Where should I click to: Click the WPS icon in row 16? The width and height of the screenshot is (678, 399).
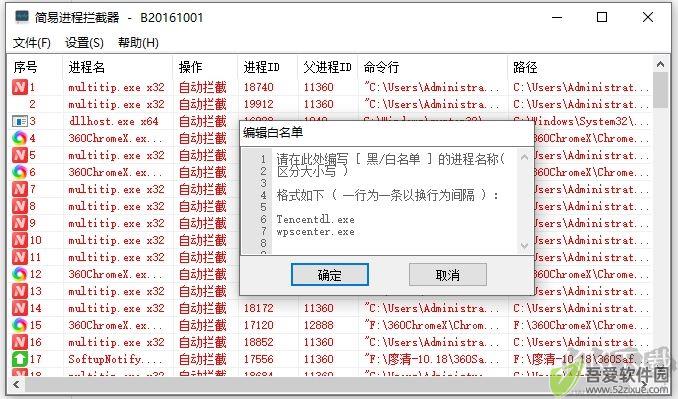[x=19, y=342]
